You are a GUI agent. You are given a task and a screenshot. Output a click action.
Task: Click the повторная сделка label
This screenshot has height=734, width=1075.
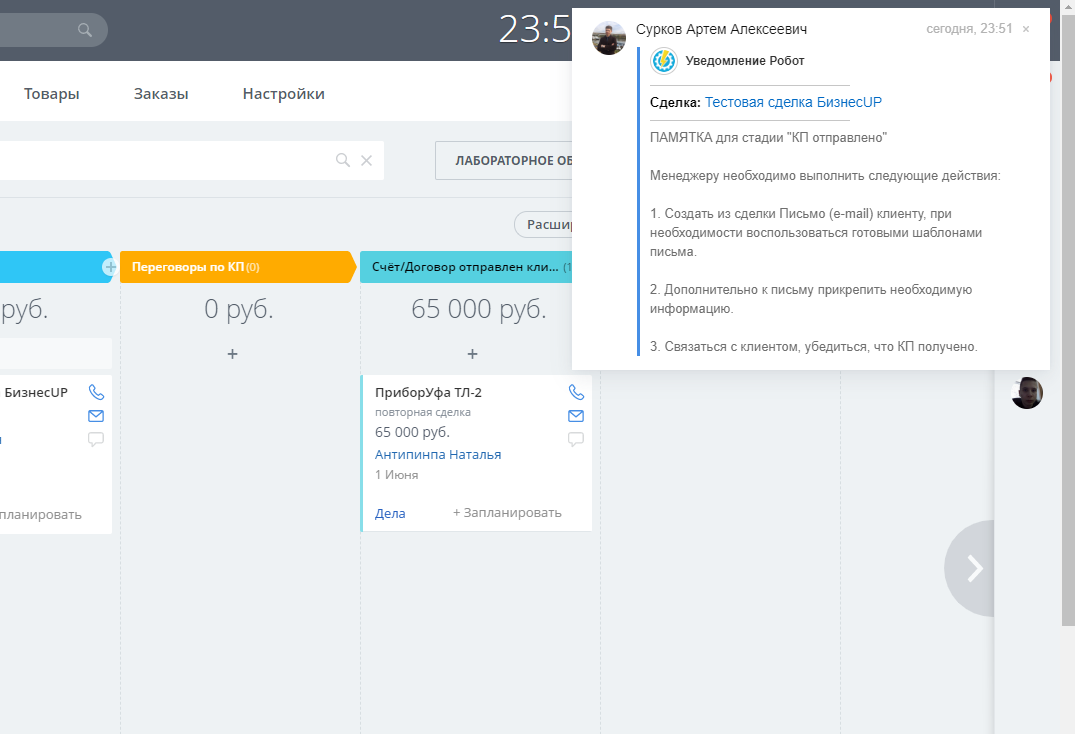click(x=423, y=413)
